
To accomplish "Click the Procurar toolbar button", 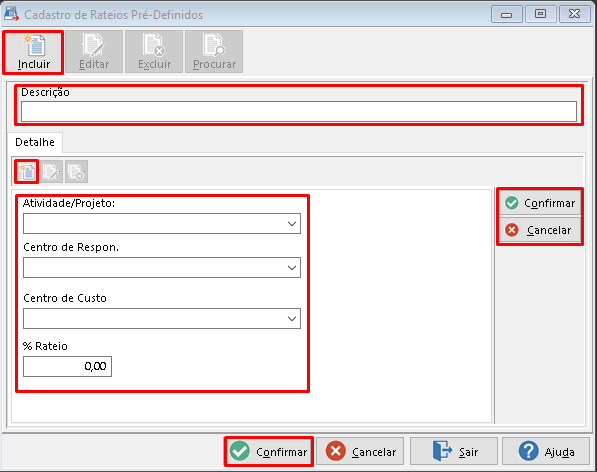I will coord(214,52).
